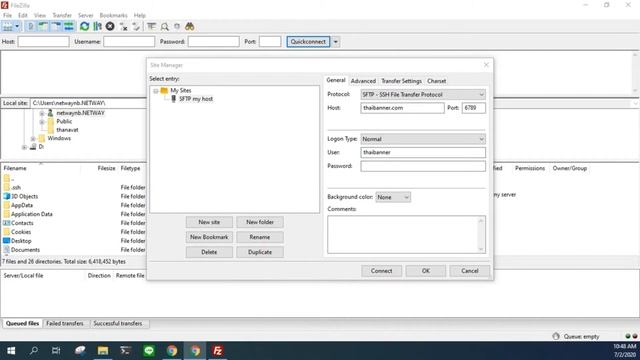Expand the Windows folder in local tree
The width and height of the screenshot is (640, 360).
coord(33,139)
